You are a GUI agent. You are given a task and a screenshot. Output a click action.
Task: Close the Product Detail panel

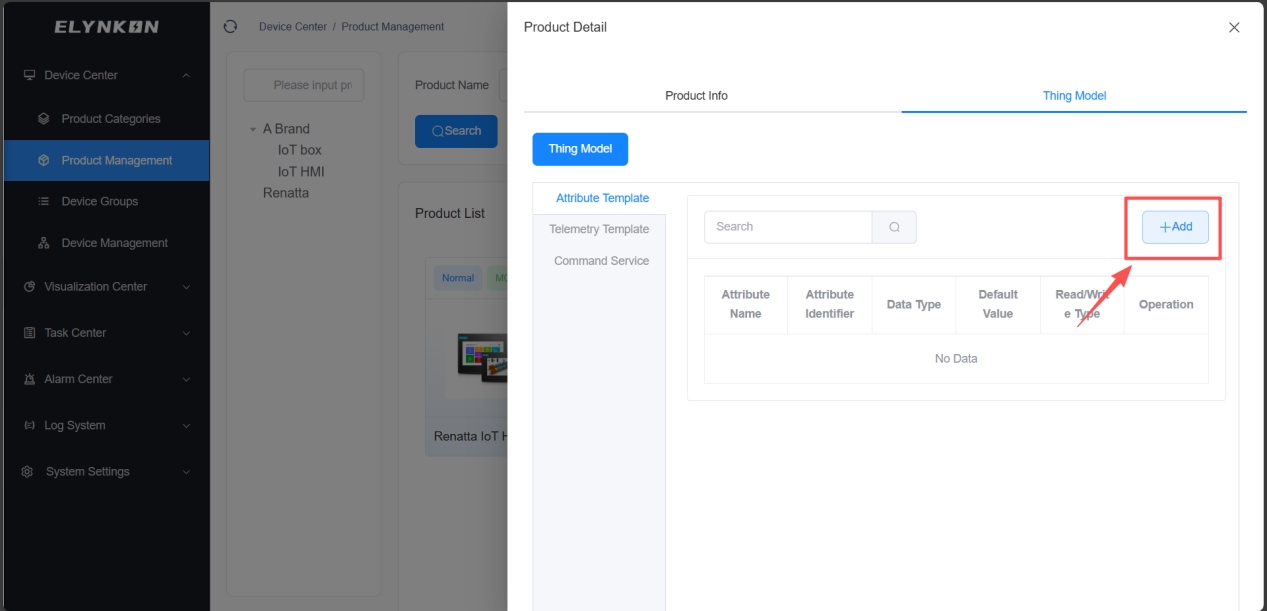pos(1234,28)
